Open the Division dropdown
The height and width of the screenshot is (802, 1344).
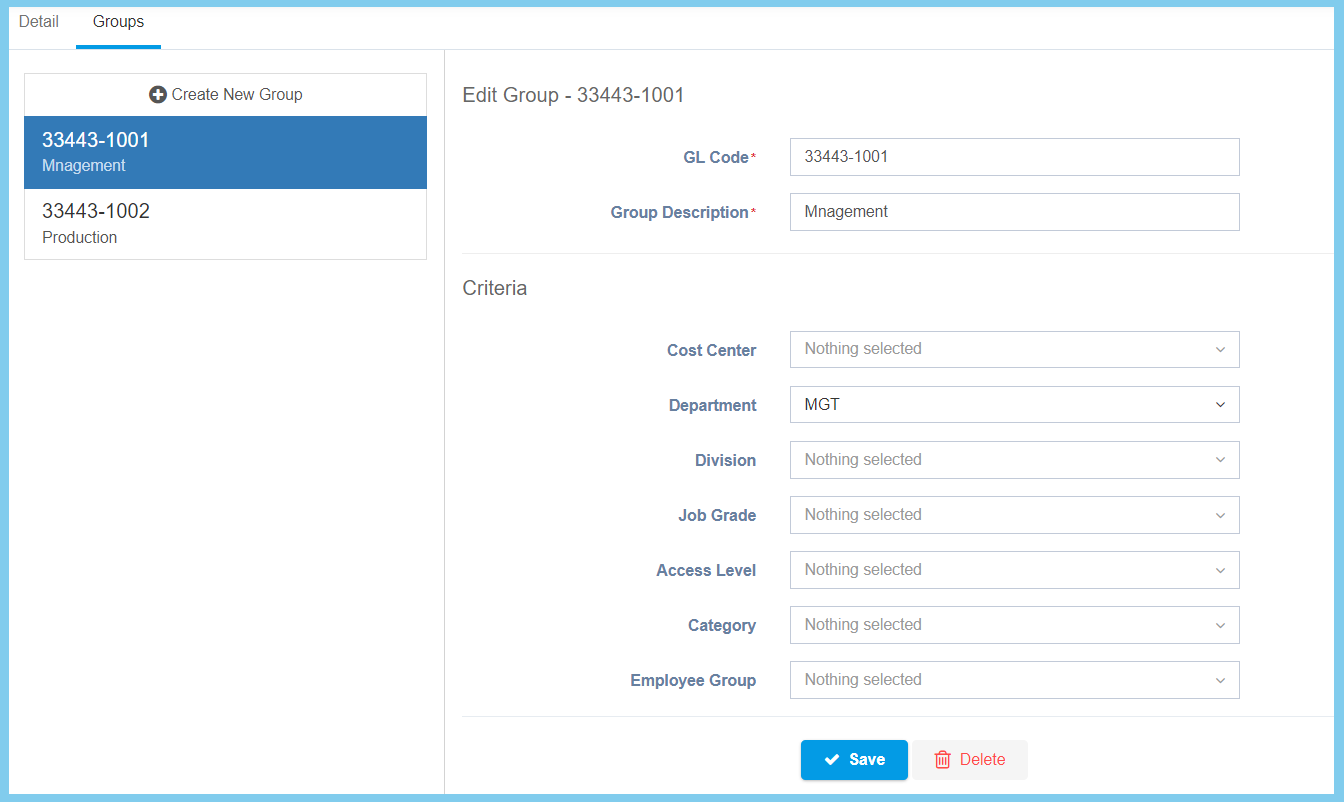pyautogui.click(x=1013, y=460)
